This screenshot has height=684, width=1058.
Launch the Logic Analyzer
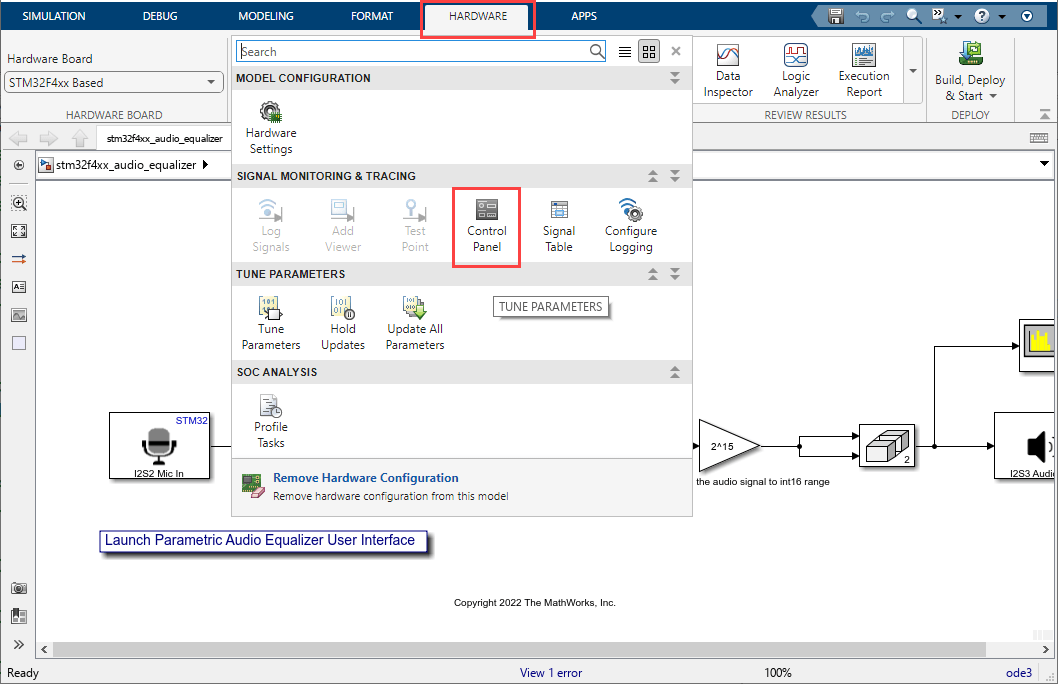point(796,70)
